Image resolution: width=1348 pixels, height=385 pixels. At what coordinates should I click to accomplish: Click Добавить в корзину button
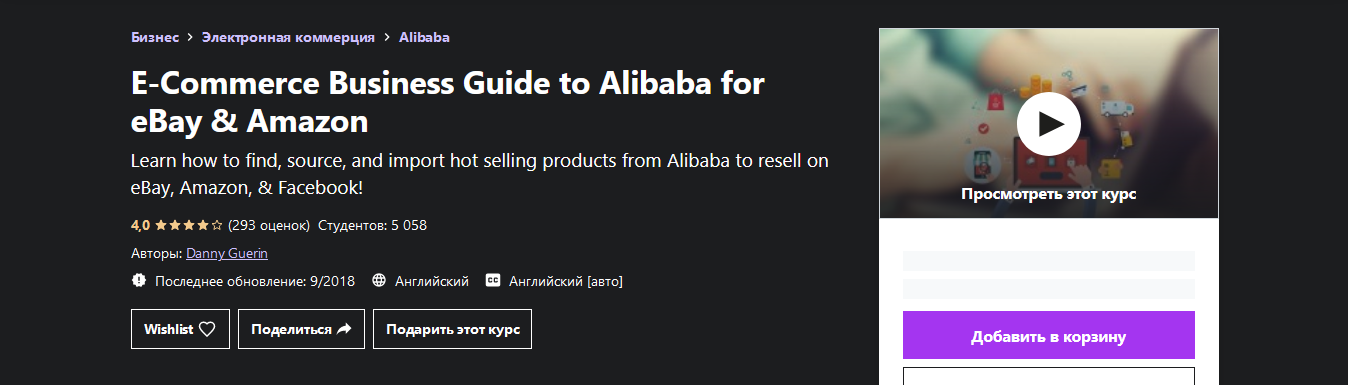coord(1049,336)
